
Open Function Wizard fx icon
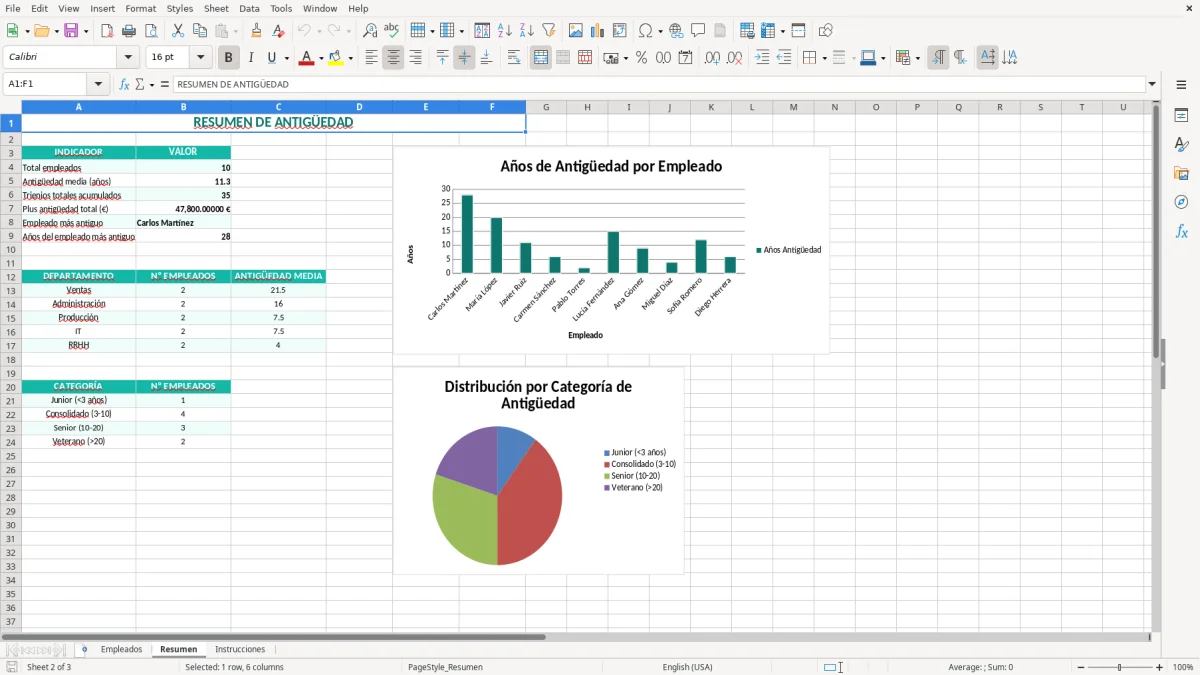124,84
